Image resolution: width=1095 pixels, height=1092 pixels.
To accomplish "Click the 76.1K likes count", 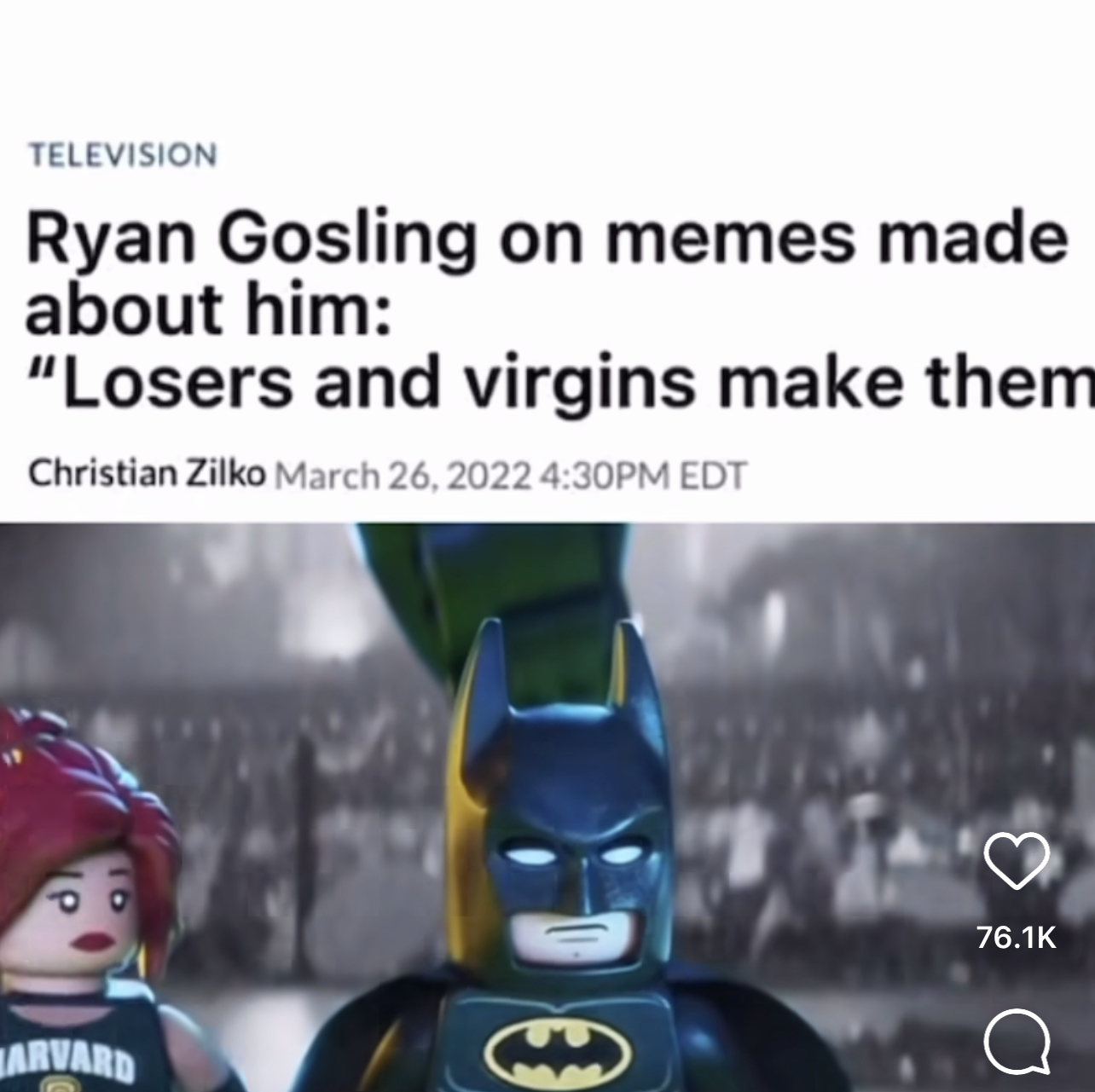I will point(1017,939).
